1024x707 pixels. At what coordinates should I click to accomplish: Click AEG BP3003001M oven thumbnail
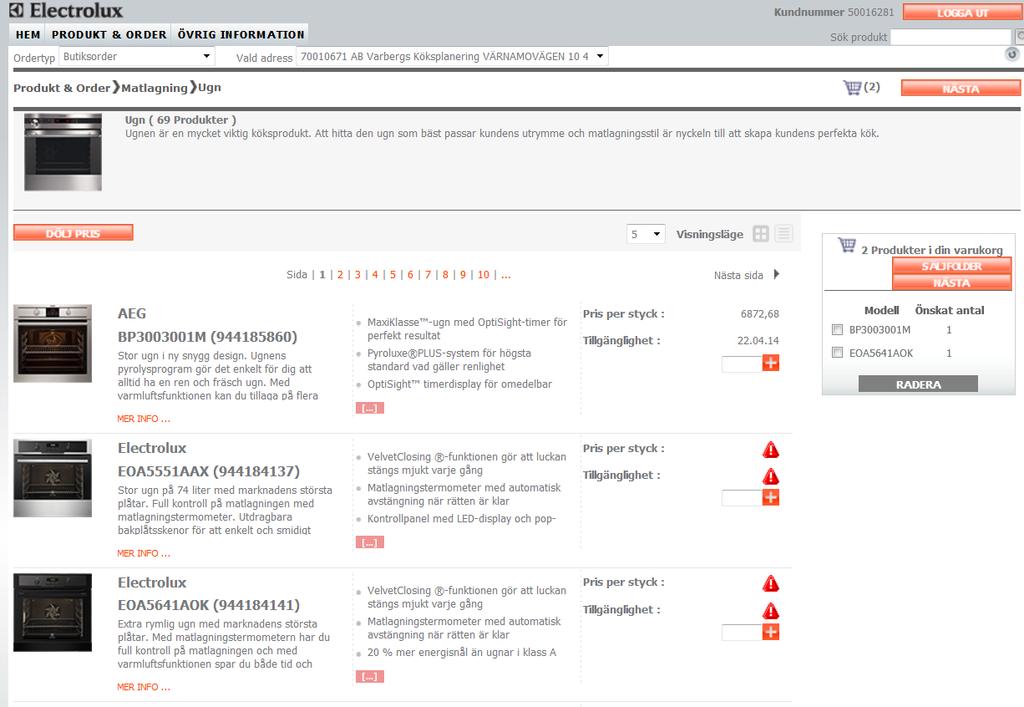[52, 343]
